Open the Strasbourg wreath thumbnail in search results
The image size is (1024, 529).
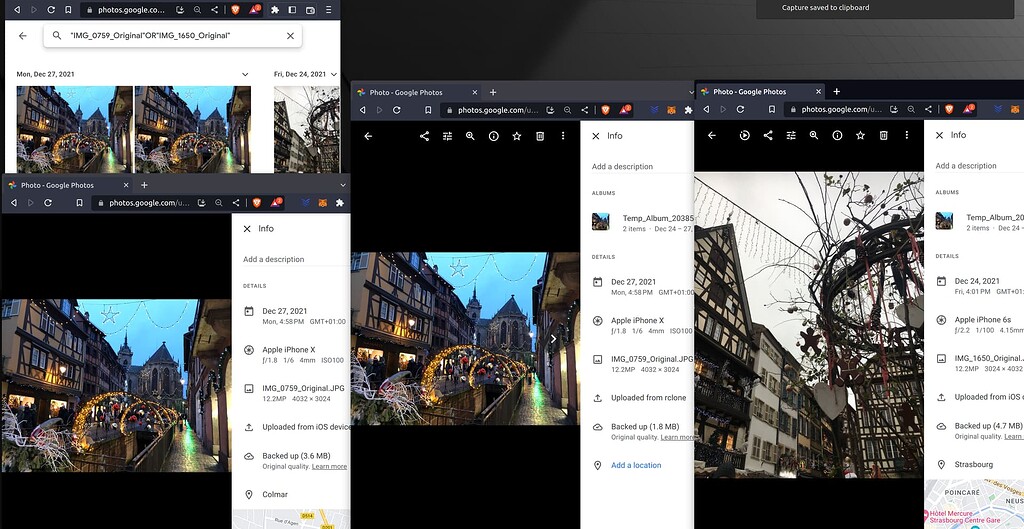[306, 129]
